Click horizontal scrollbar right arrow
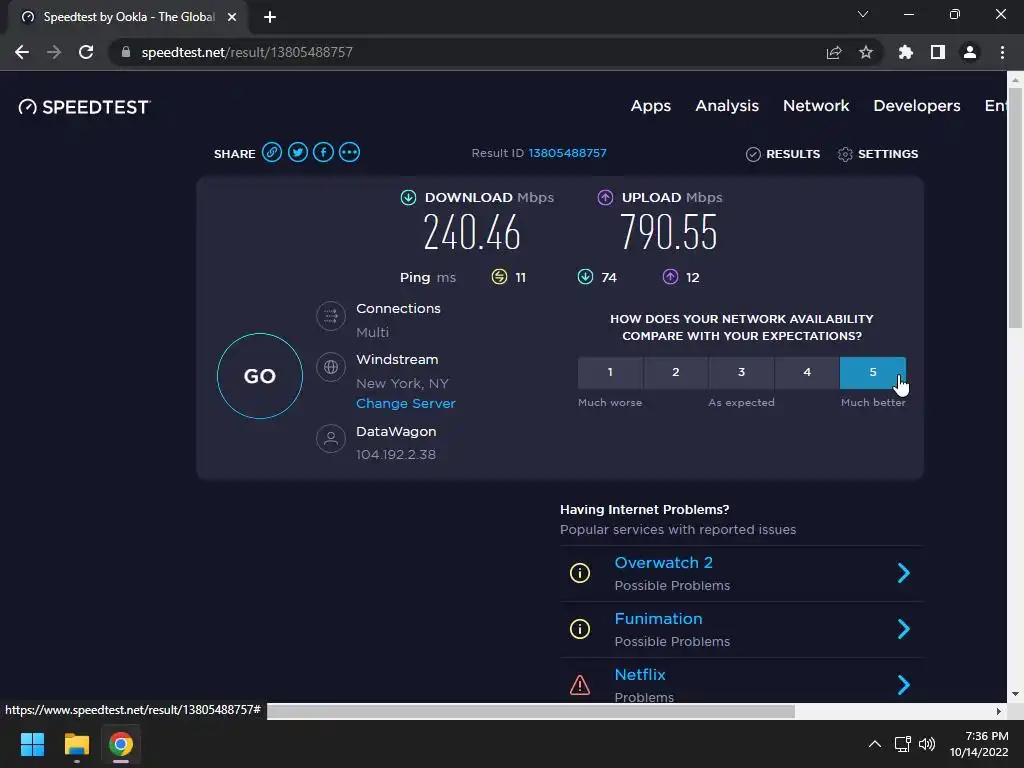The height and width of the screenshot is (768, 1024). tap(999, 711)
